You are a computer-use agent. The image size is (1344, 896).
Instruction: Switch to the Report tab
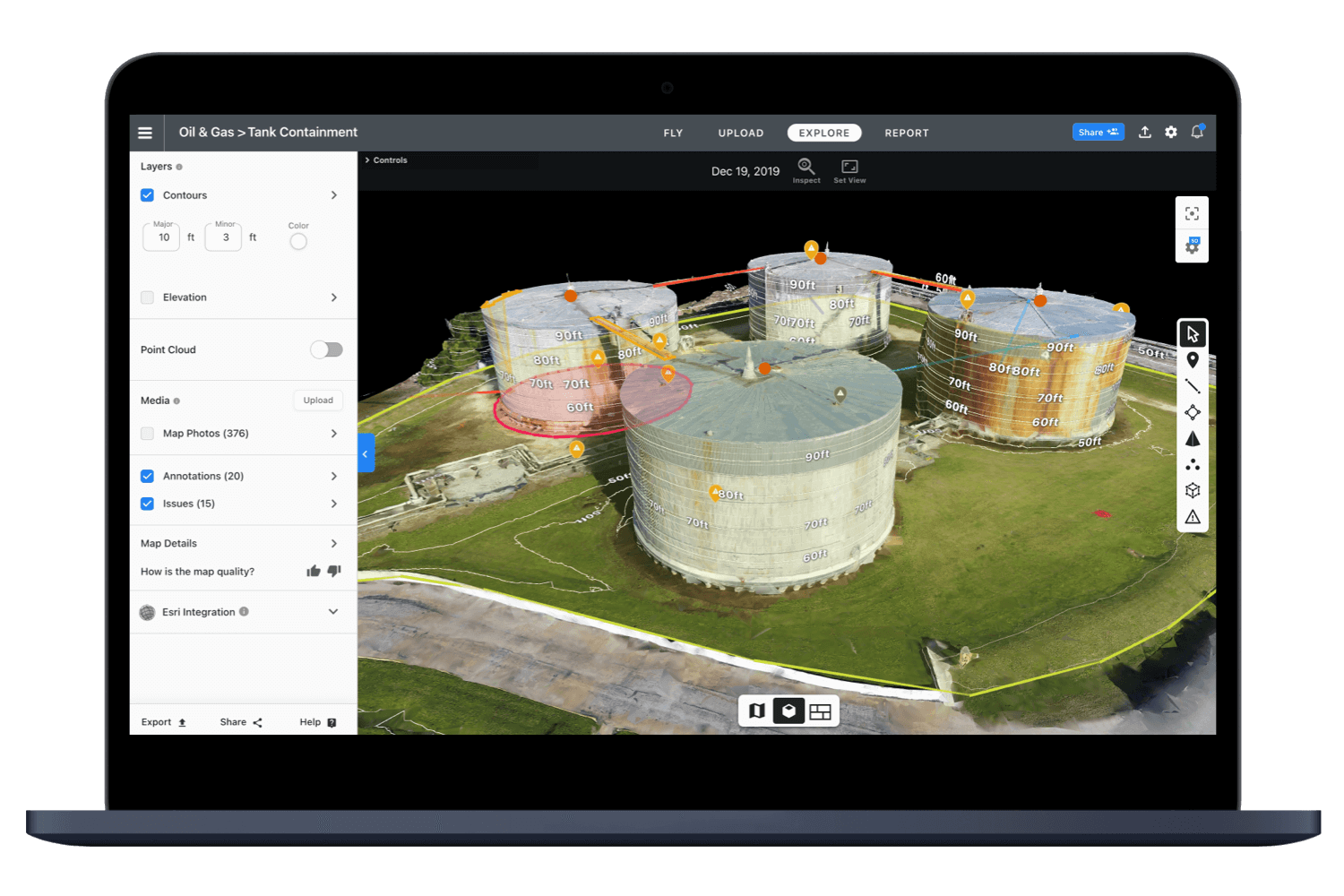point(906,133)
